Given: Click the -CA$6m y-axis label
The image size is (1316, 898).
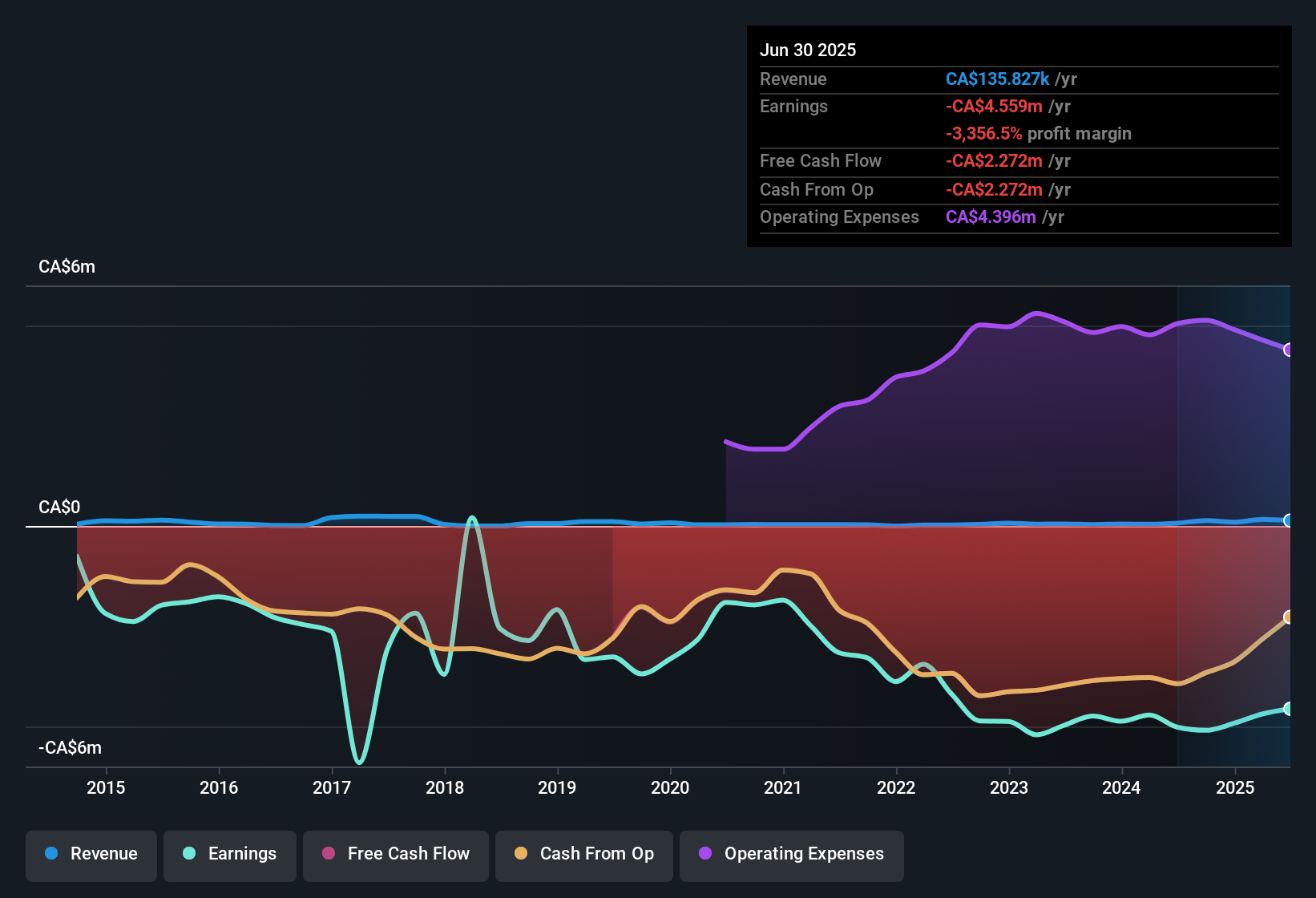Looking at the screenshot, I should point(70,748).
